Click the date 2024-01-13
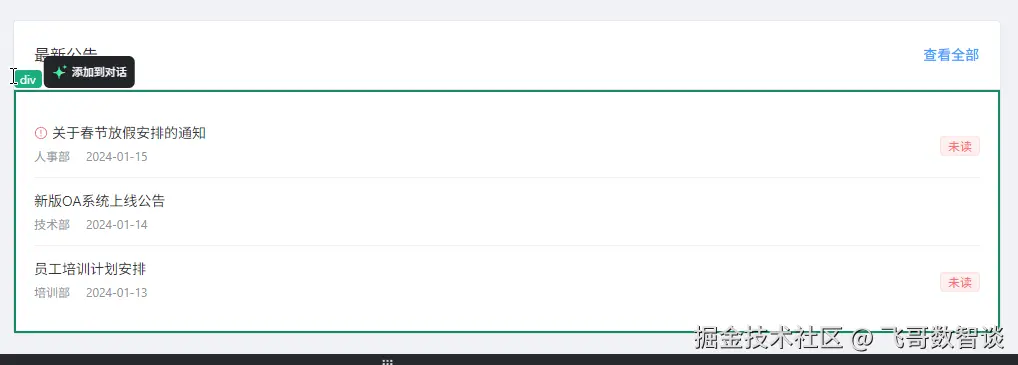 click(x=117, y=293)
